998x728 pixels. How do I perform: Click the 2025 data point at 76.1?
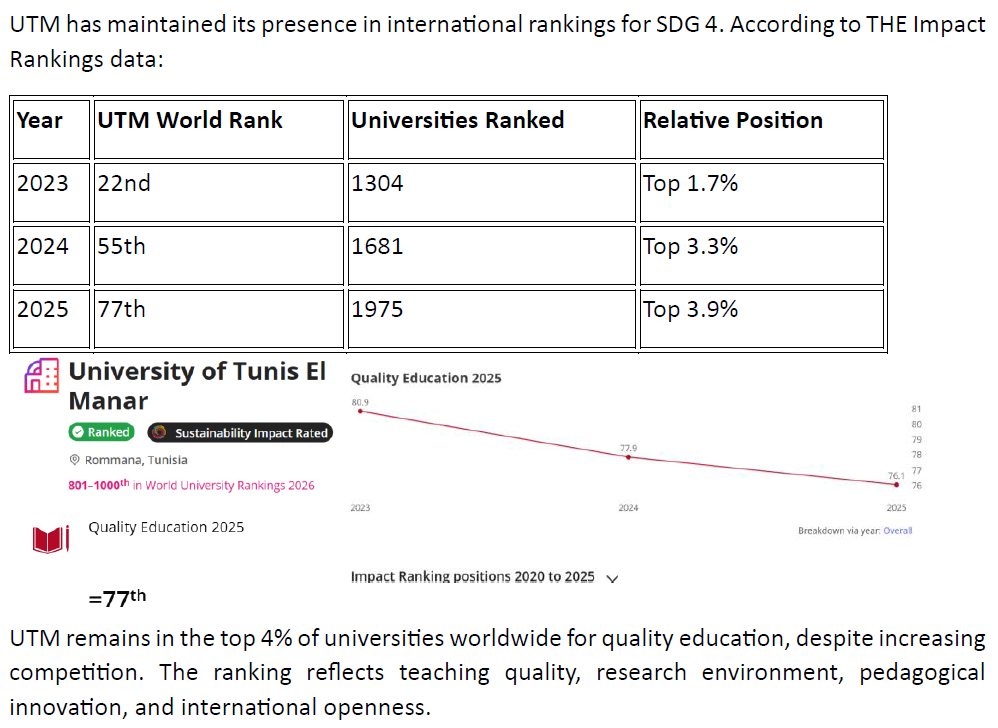coord(896,484)
